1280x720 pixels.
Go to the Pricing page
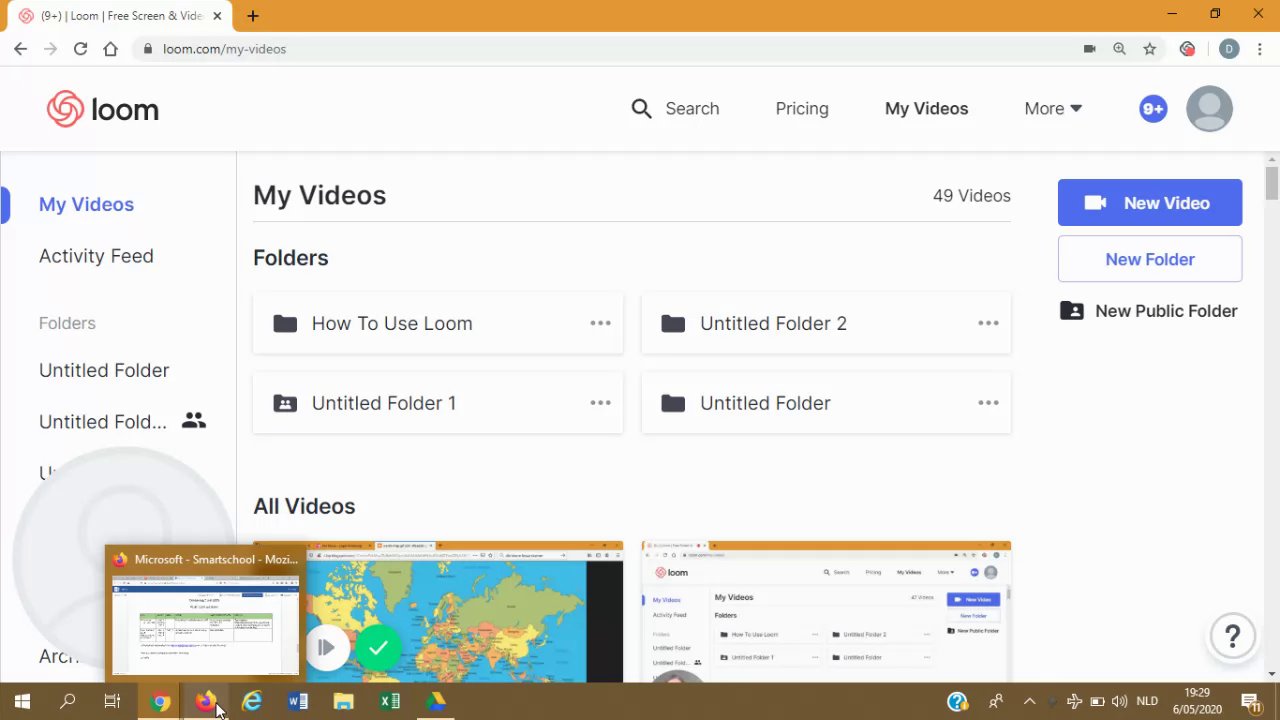(802, 108)
